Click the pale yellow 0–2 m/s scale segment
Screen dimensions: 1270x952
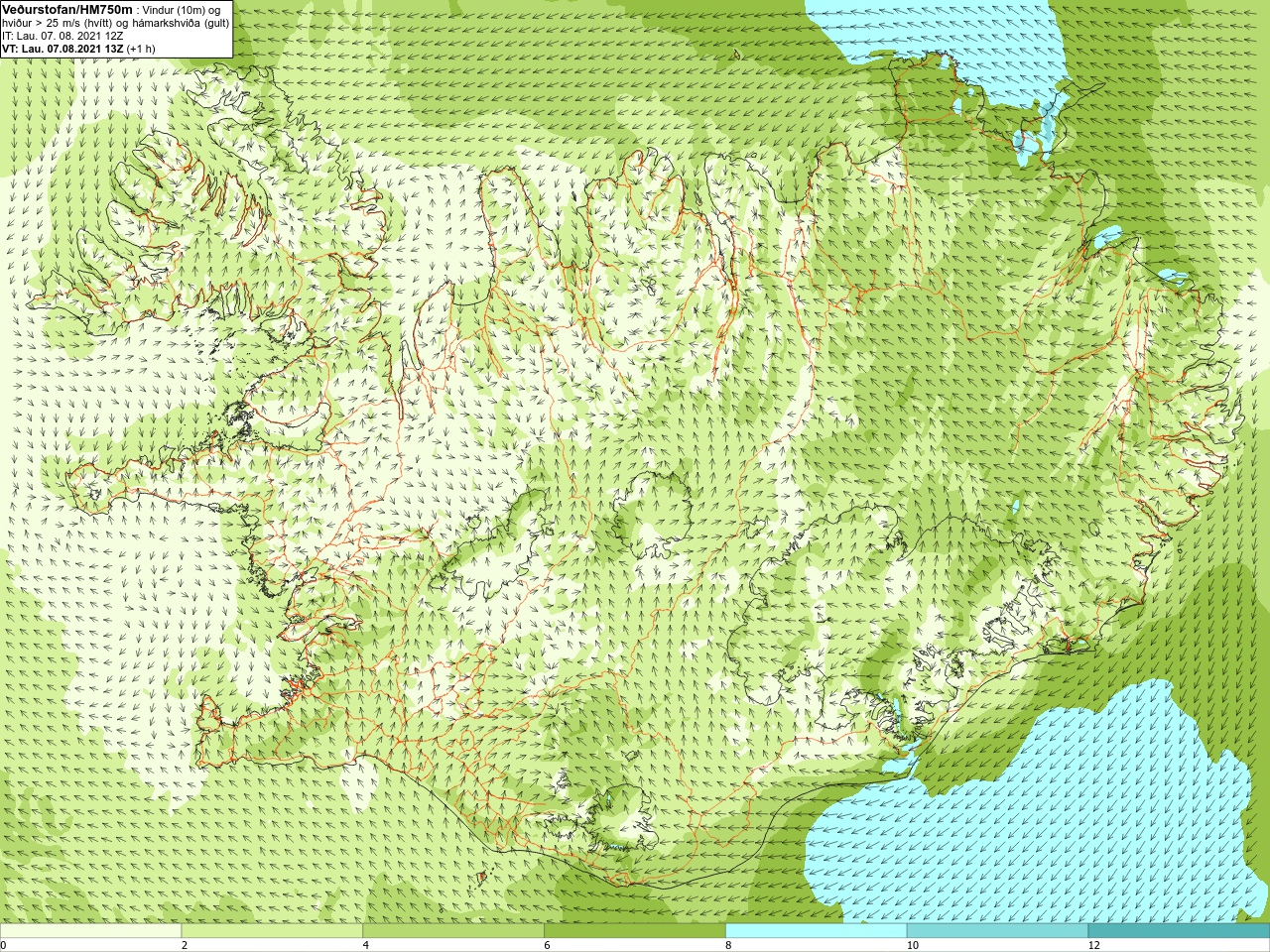pos(90,931)
